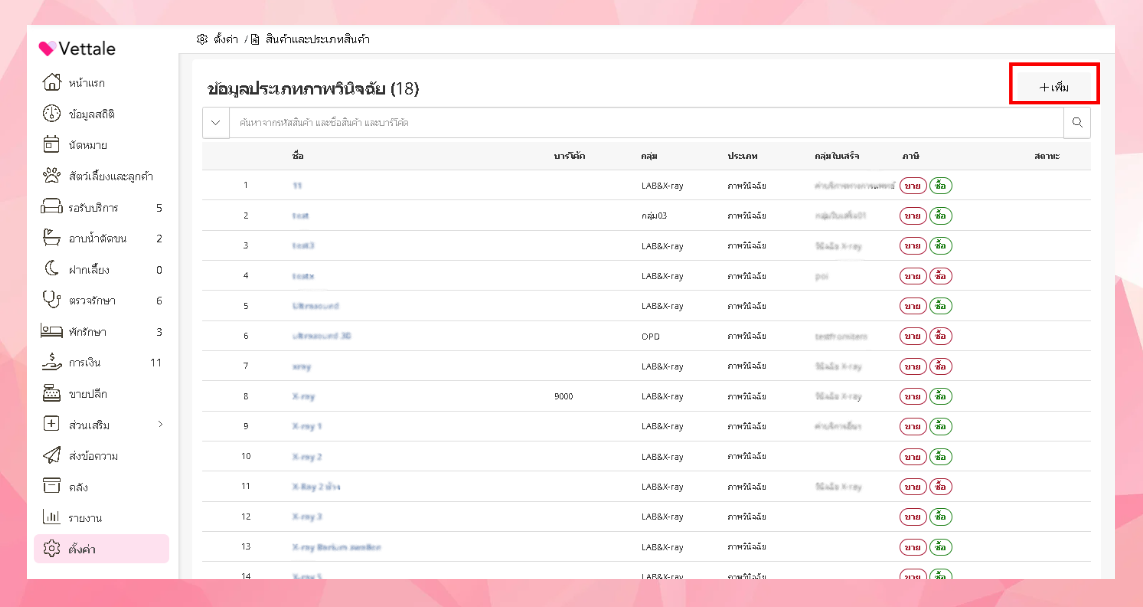Open the ตรวจรักษา stethoscope icon
The image size is (1143, 607).
[52, 299]
